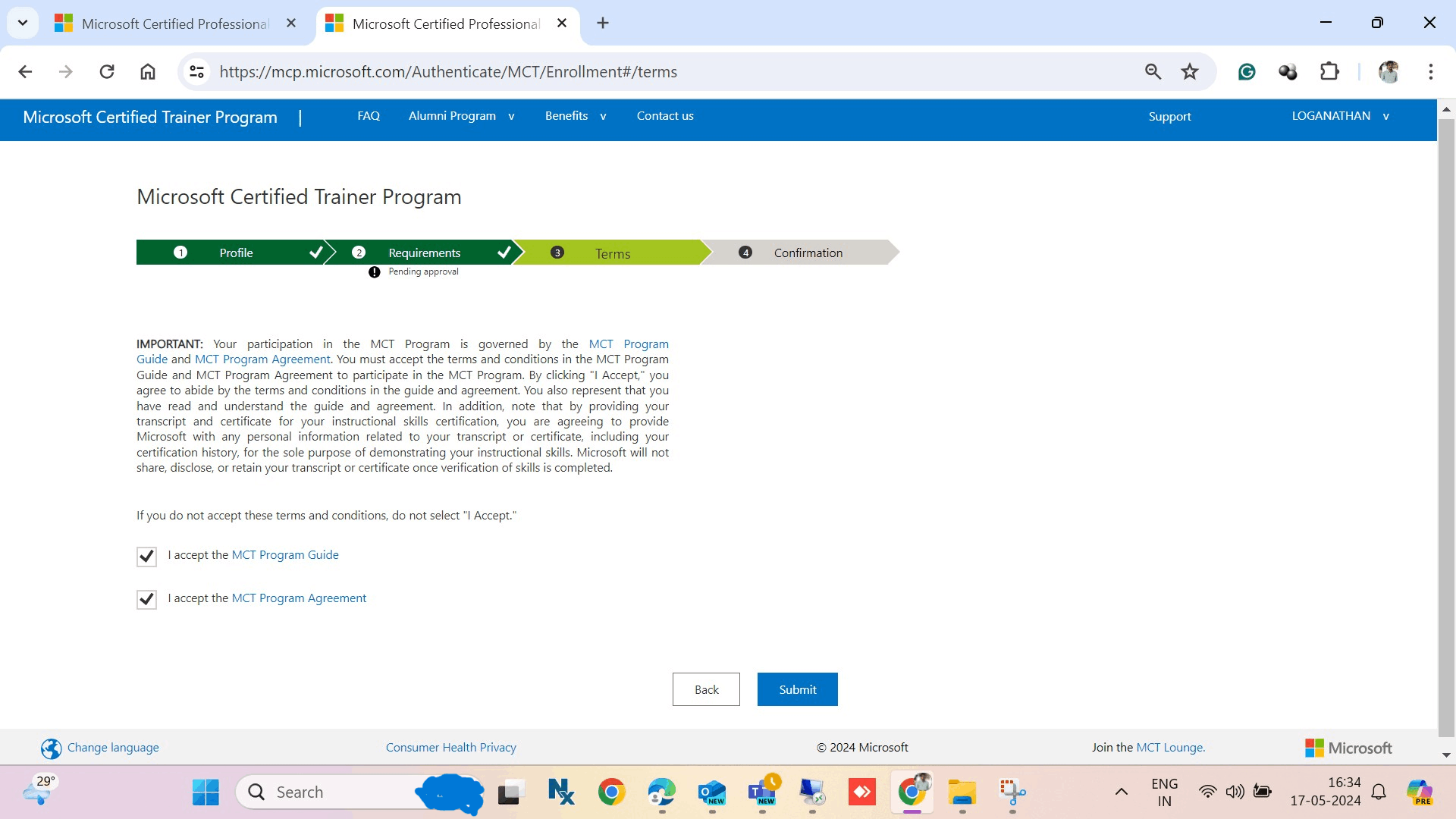This screenshot has height=819, width=1456.
Task: Go to Microsoft Certified Trainer Program home
Action: coord(150,117)
